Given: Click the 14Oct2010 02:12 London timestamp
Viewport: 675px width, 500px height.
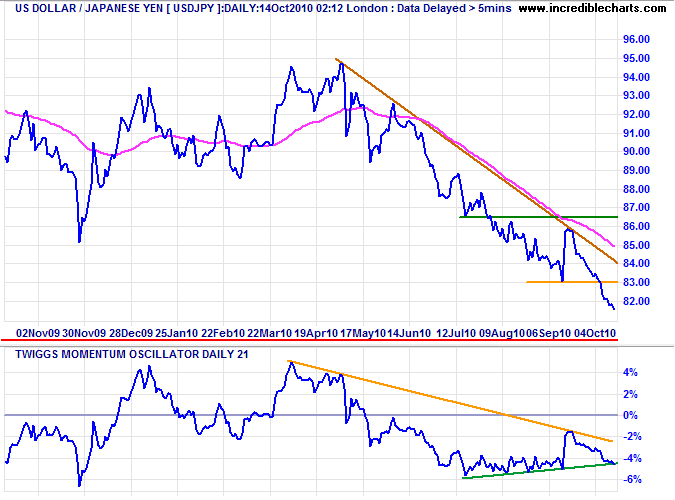Looking at the screenshot, I should point(323,8).
